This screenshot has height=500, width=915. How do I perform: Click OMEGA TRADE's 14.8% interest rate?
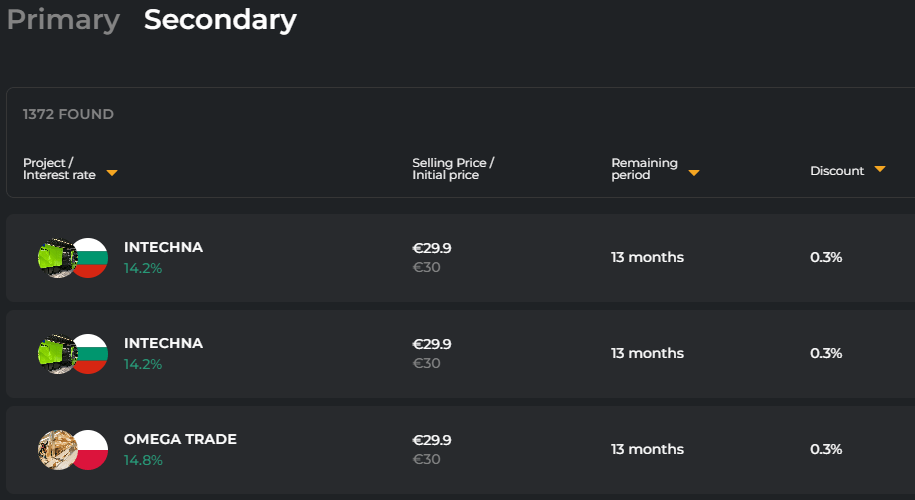tap(143, 460)
